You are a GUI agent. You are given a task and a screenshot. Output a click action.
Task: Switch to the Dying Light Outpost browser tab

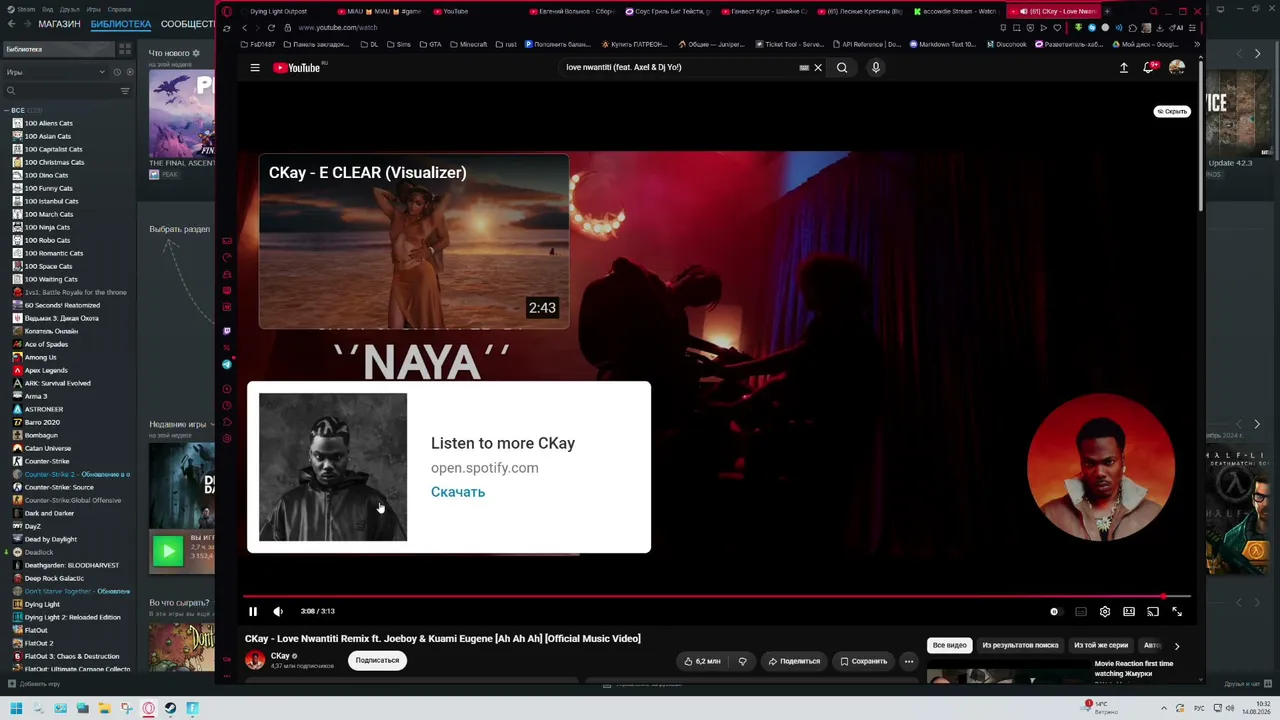tap(280, 11)
